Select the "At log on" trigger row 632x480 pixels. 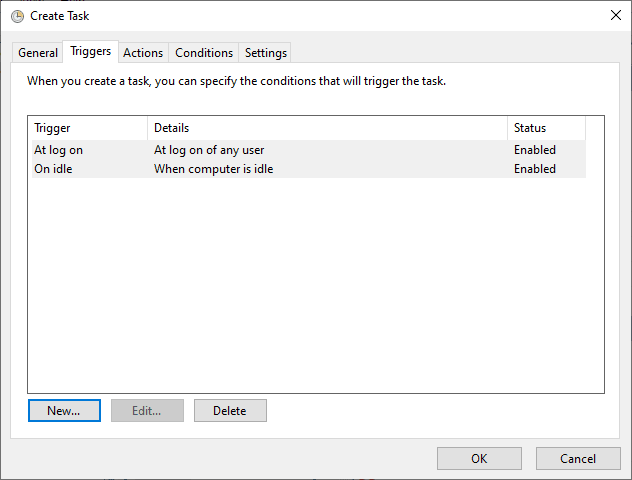point(58,150)
